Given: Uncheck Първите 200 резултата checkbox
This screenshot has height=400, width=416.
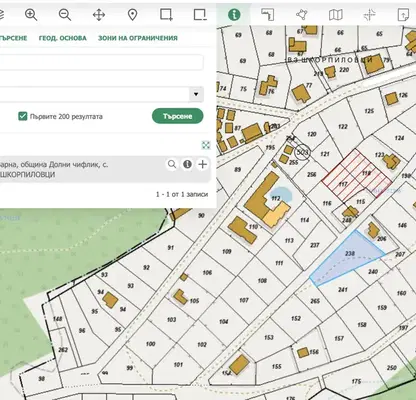Looking at the screenshot, I should pos(23,116).
